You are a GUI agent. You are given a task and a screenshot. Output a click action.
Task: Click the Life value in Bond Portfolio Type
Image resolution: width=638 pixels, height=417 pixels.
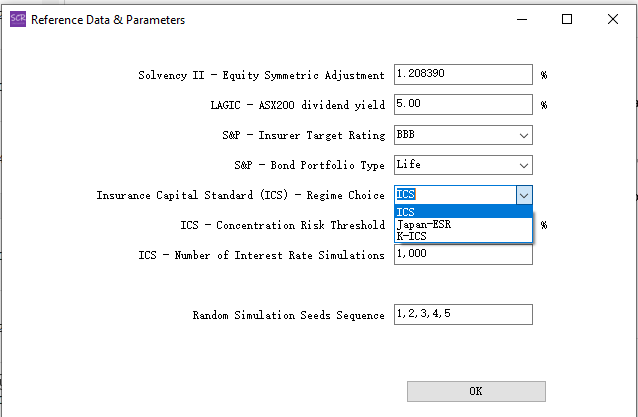[408, 165]
